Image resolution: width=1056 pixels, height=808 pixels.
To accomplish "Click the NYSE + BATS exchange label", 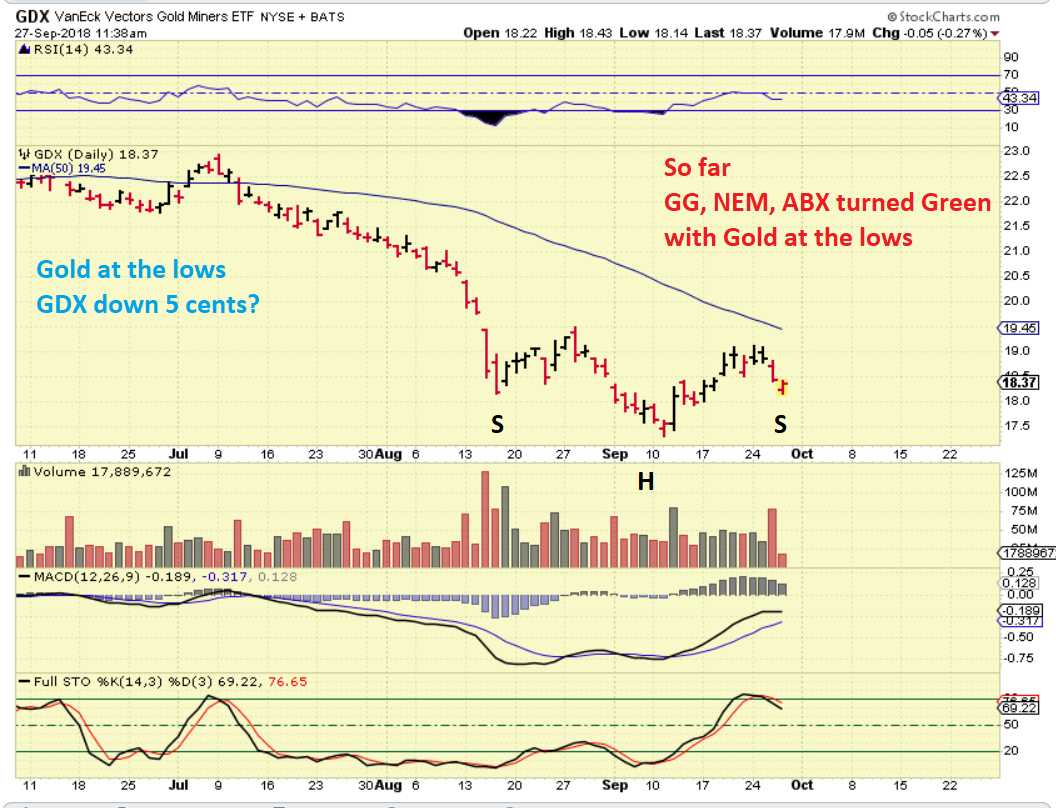I will click(x=302, y=17).
